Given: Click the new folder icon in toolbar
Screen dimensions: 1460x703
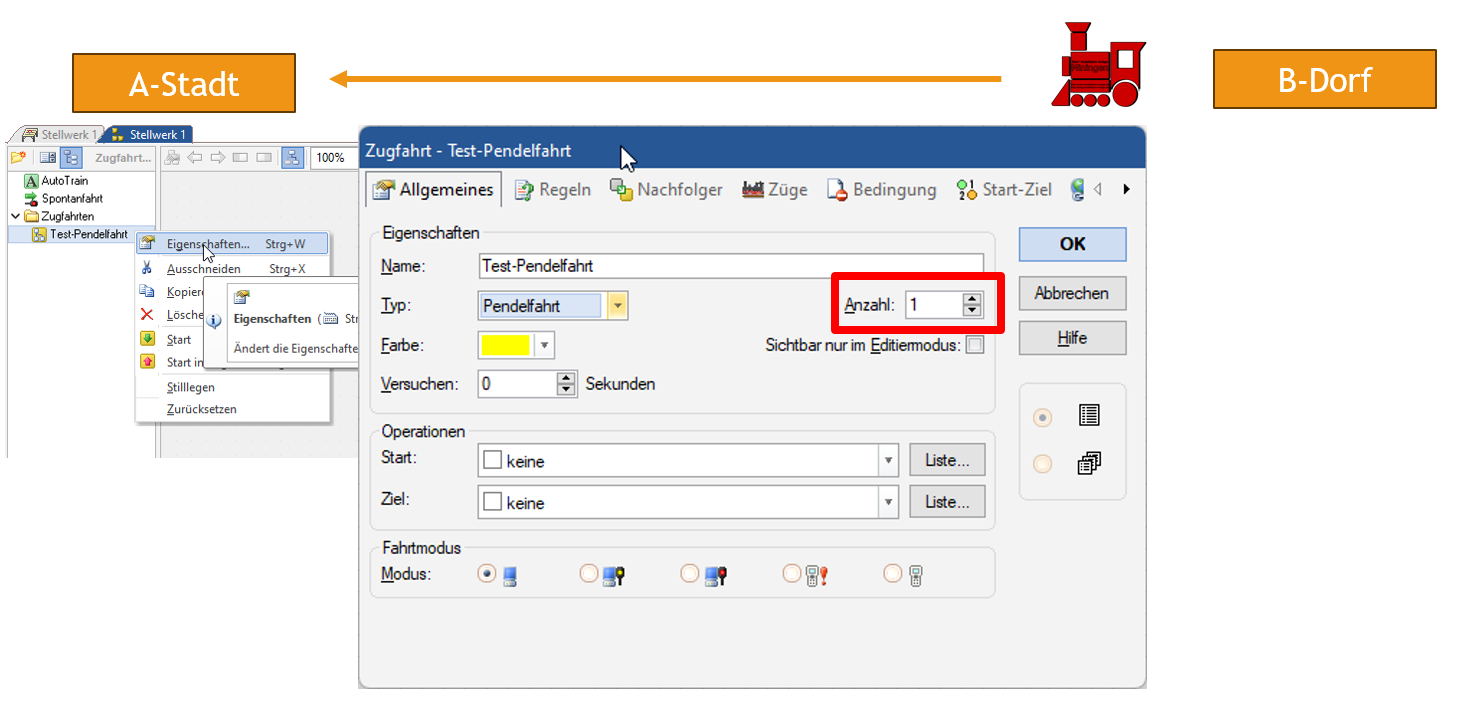Looking at the screenshot, I should click(x=18, y=157).
